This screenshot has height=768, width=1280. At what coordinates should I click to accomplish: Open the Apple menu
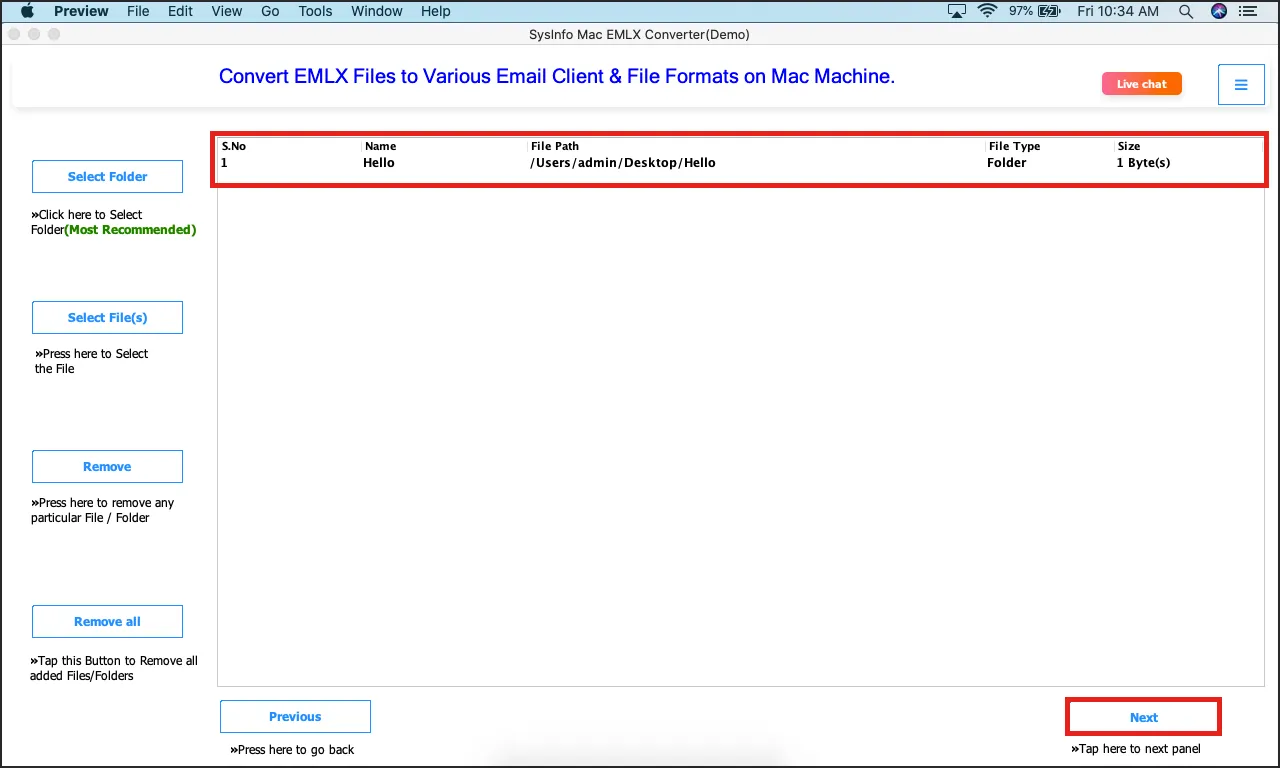tap(27, 11)
